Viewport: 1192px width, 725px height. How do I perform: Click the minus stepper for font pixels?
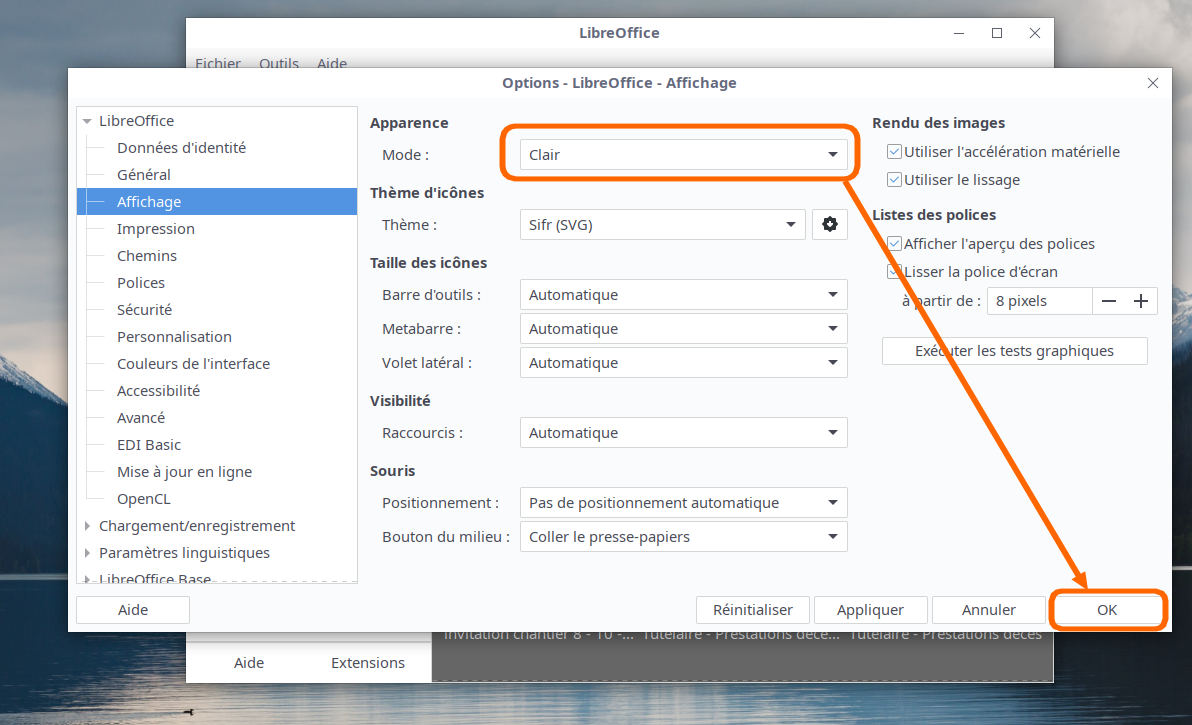click(x=1108, y=301)
